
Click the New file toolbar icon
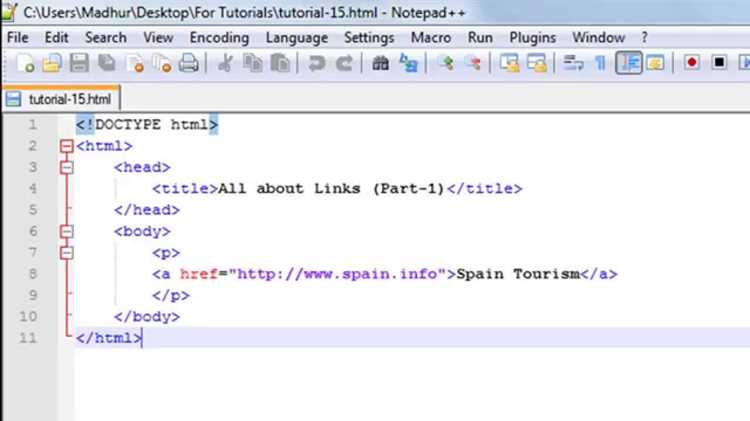point(25,63)
